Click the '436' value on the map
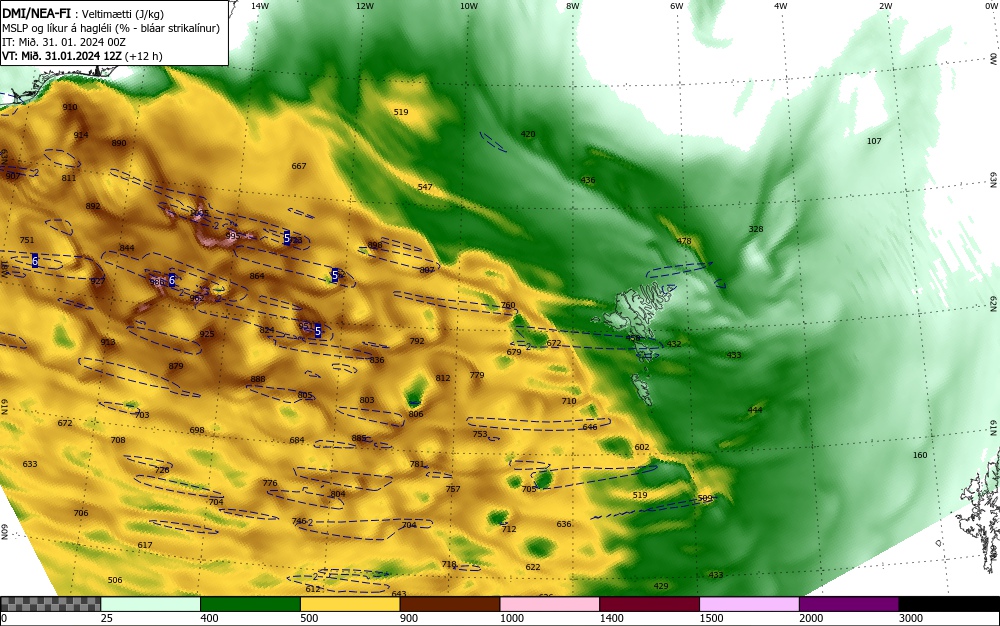This screenshot has height=626, width=1000. click(x=588, y=180)
